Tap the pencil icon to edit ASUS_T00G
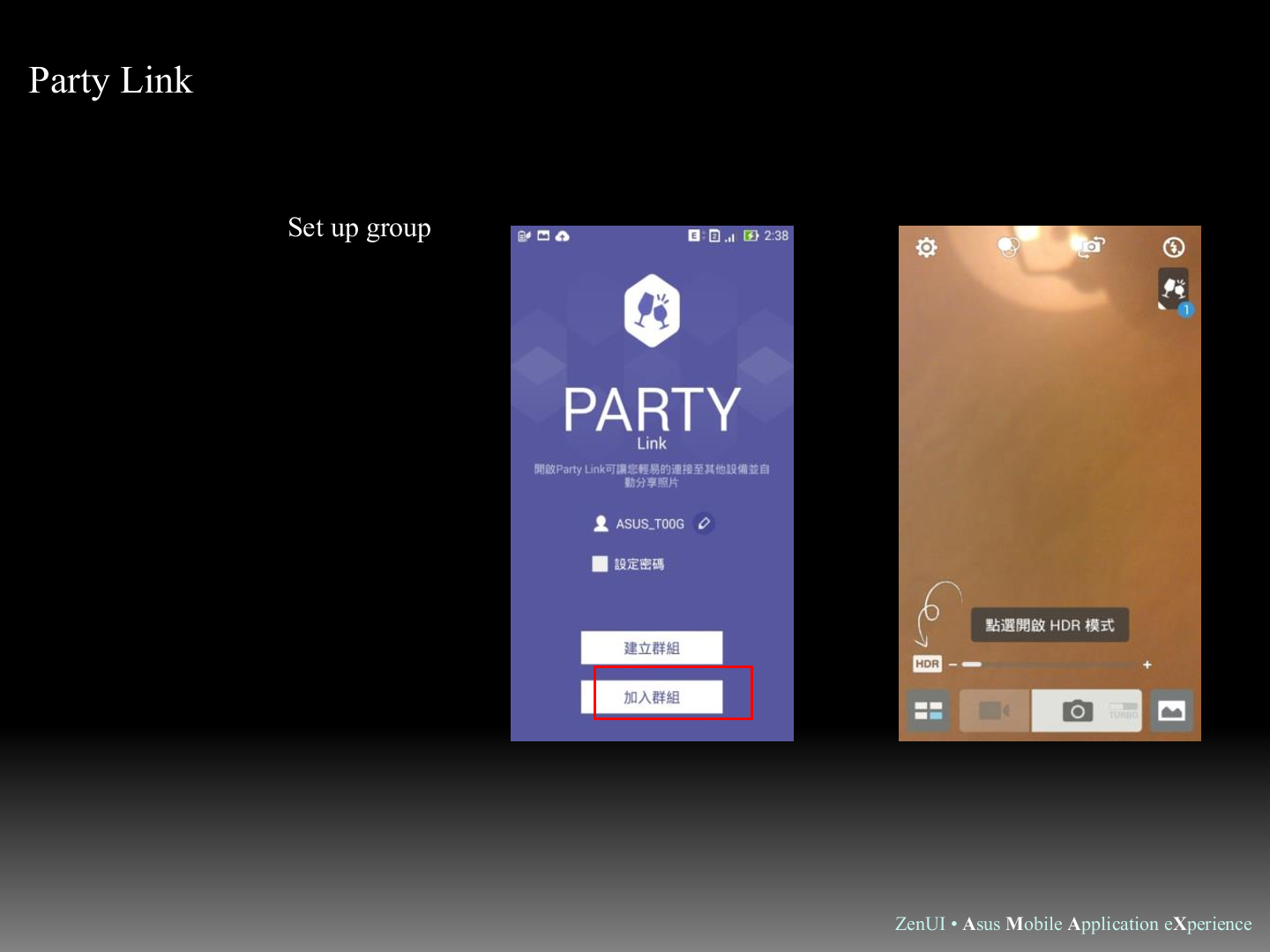 coord(704,524)
